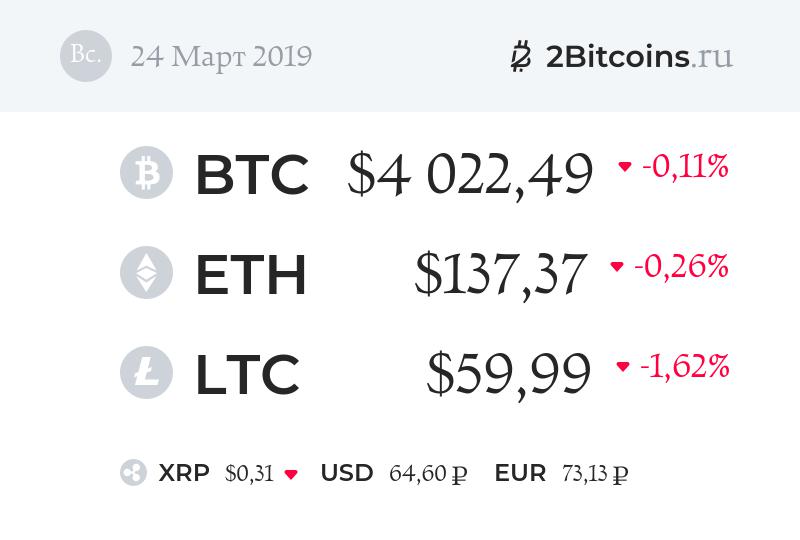Viewport: 800px width, 540px height.
Task: Click the red down arrow after XRP price
Action: pos(291,474)
